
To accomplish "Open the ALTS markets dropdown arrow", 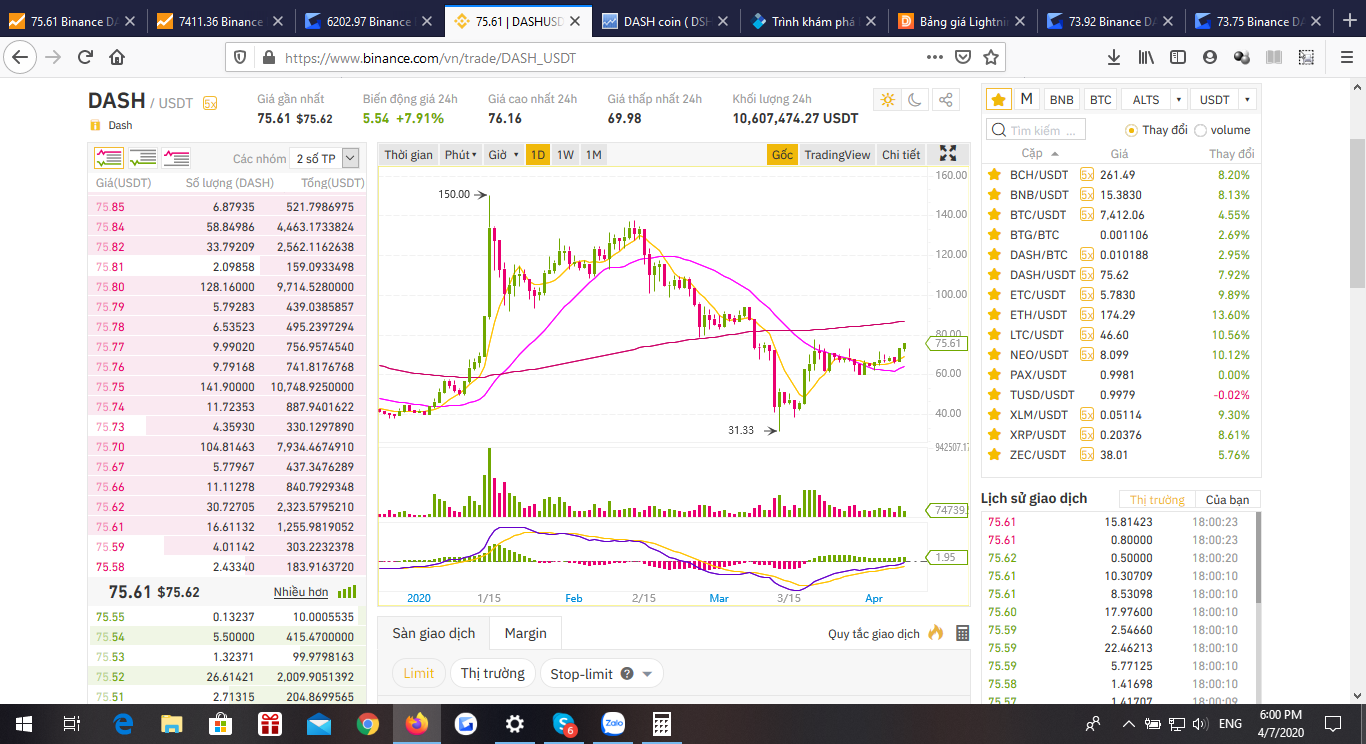I will point(1179,100).
